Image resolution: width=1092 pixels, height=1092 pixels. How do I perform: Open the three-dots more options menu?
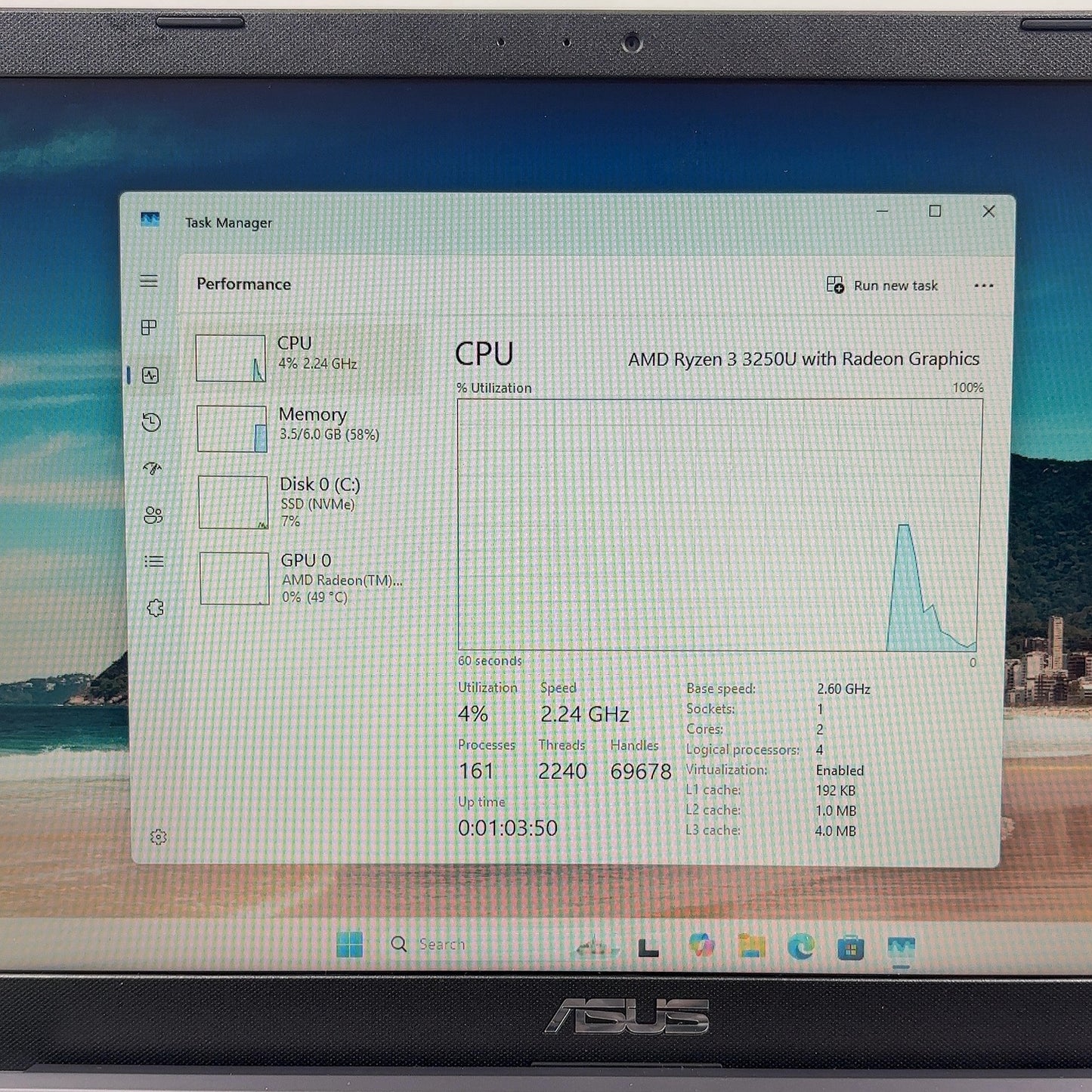(983, 286)
